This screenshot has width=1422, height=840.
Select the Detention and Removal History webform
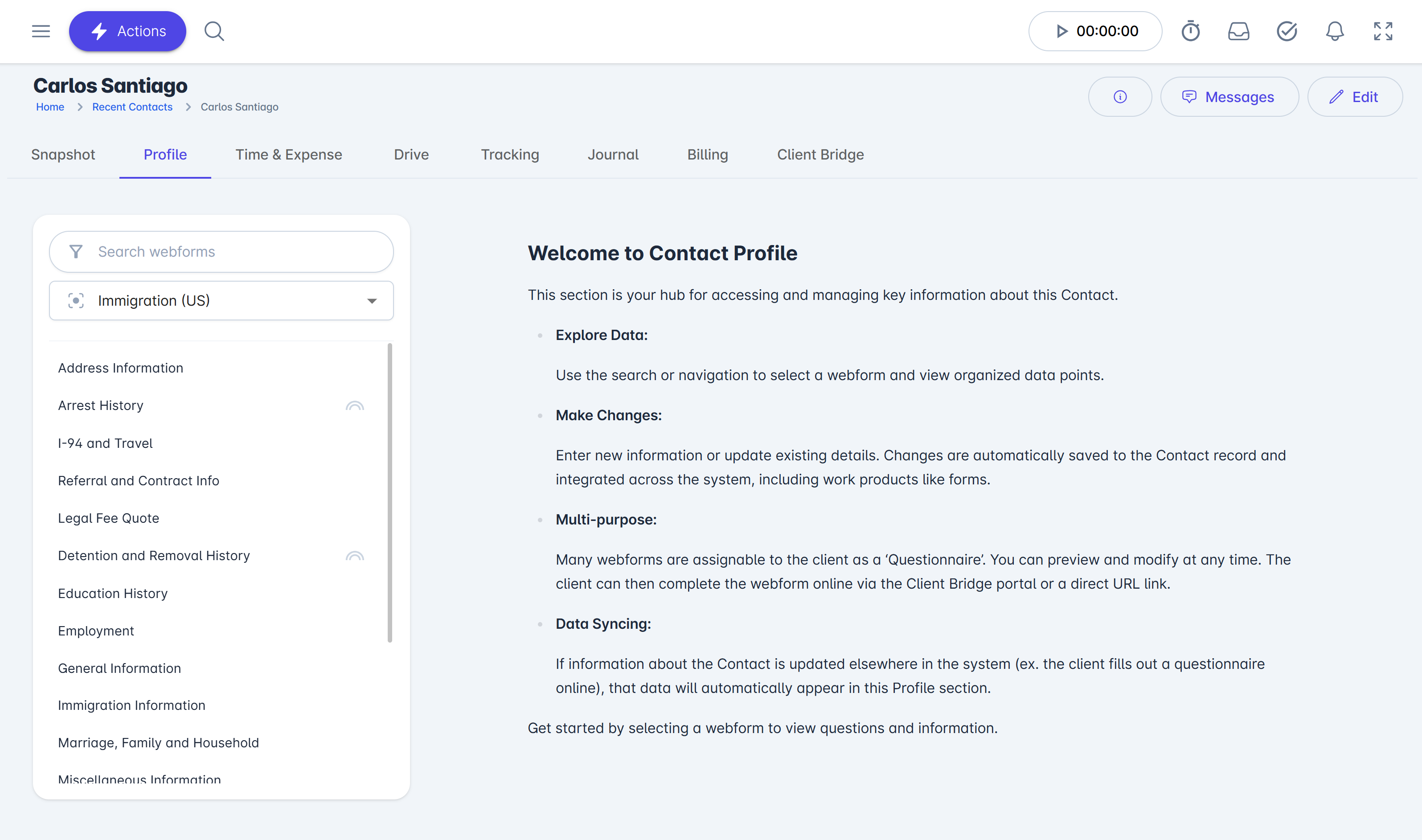coord(154,556)
